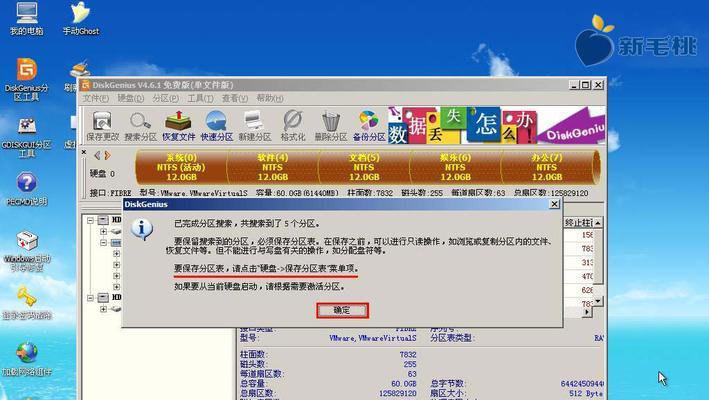Click the 终止柱面 column header
709x400 pixels.
578,222
